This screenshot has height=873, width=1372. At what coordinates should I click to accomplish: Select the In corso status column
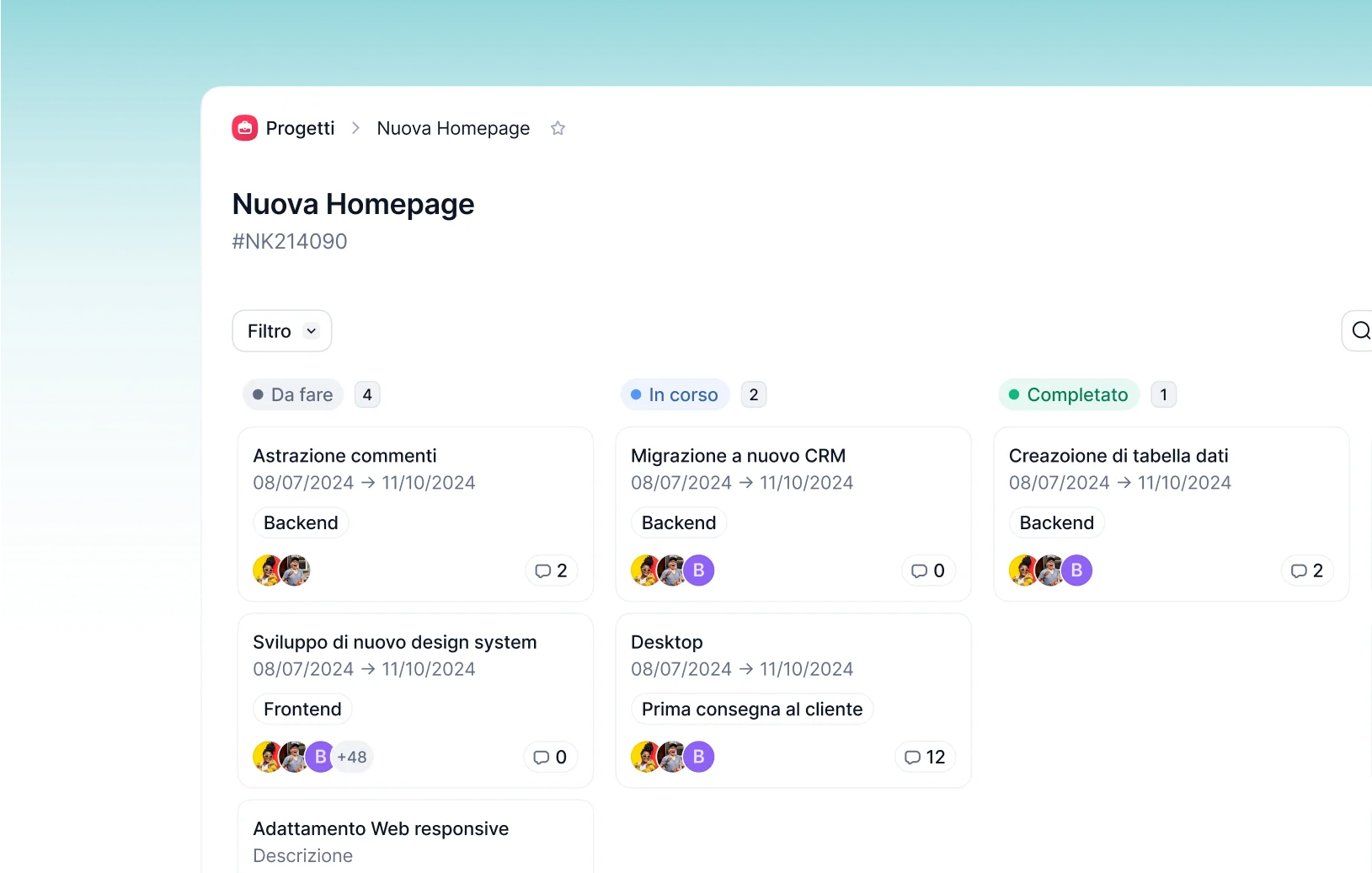(675, 394)
